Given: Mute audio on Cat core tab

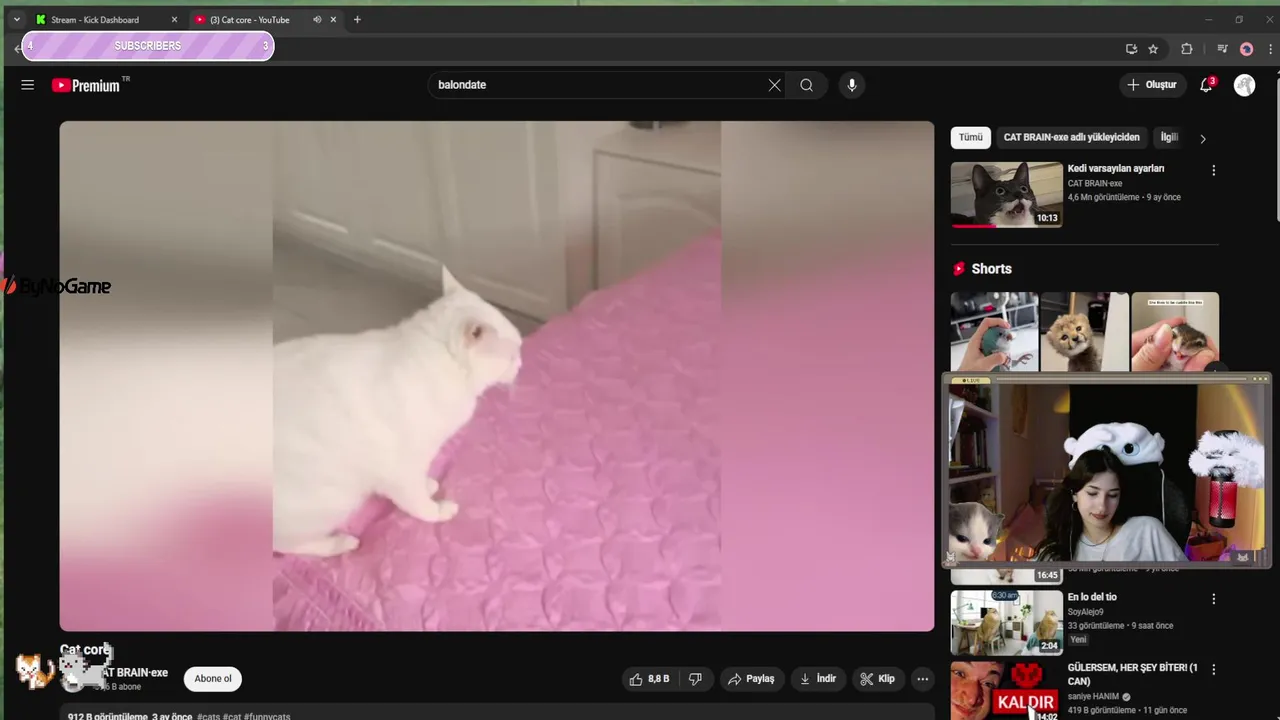Looking at the screenshot, I should tap(317, 19).
